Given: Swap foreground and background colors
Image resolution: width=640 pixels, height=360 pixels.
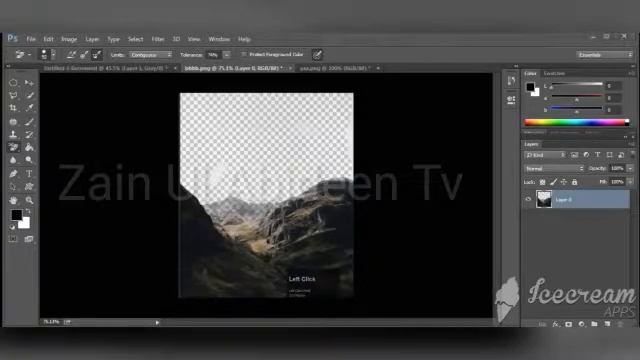Looking at the screenshot, I should pos(28,211).
